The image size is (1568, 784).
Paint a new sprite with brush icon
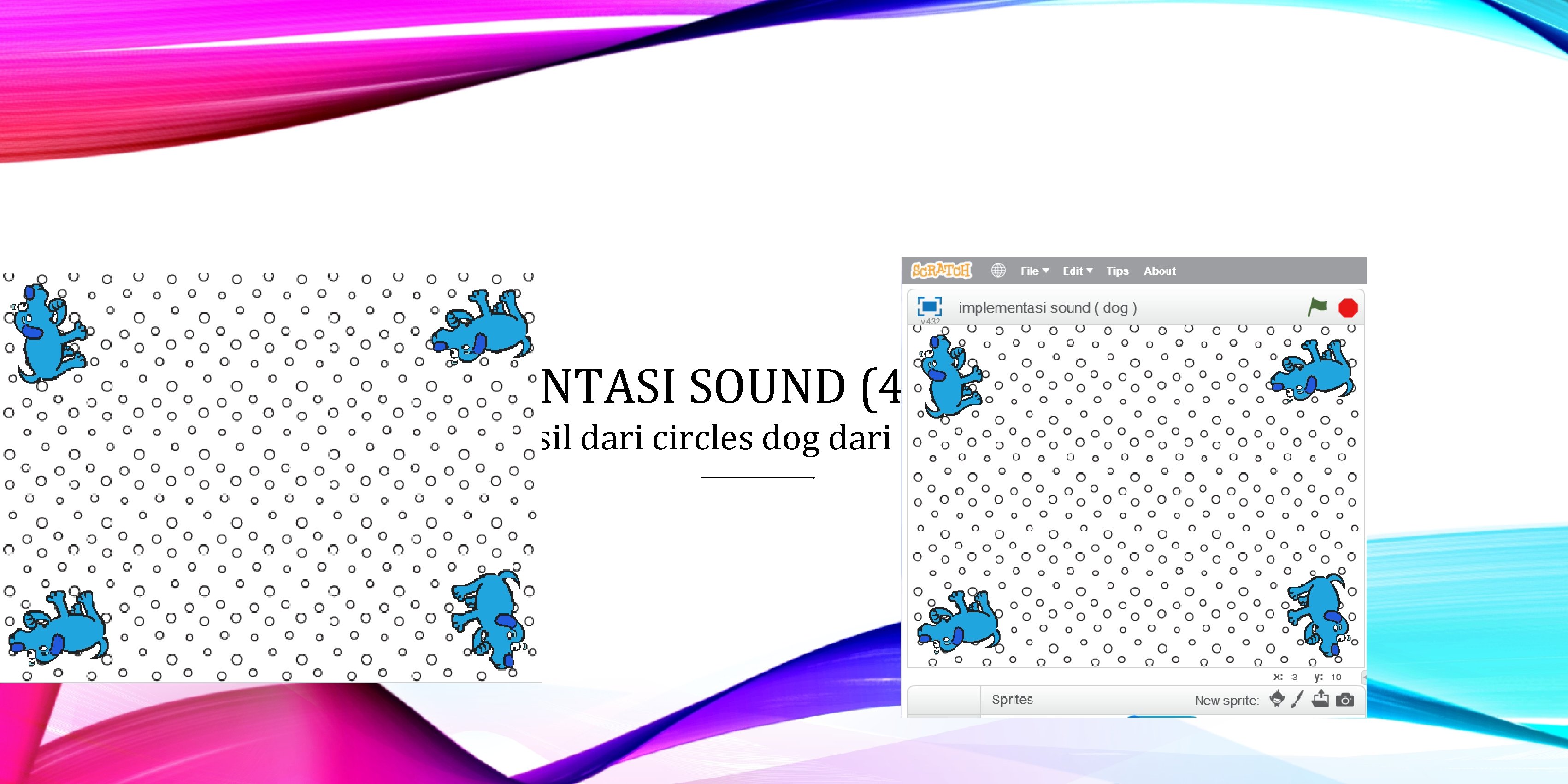pos(1297,699)
